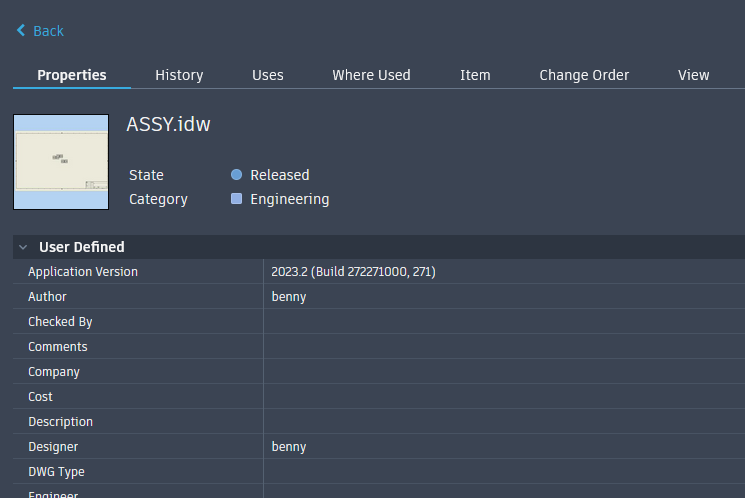Collapse the User Defined section
The image size is (745, 498).
pyautogui.click(x=23, y=247)
